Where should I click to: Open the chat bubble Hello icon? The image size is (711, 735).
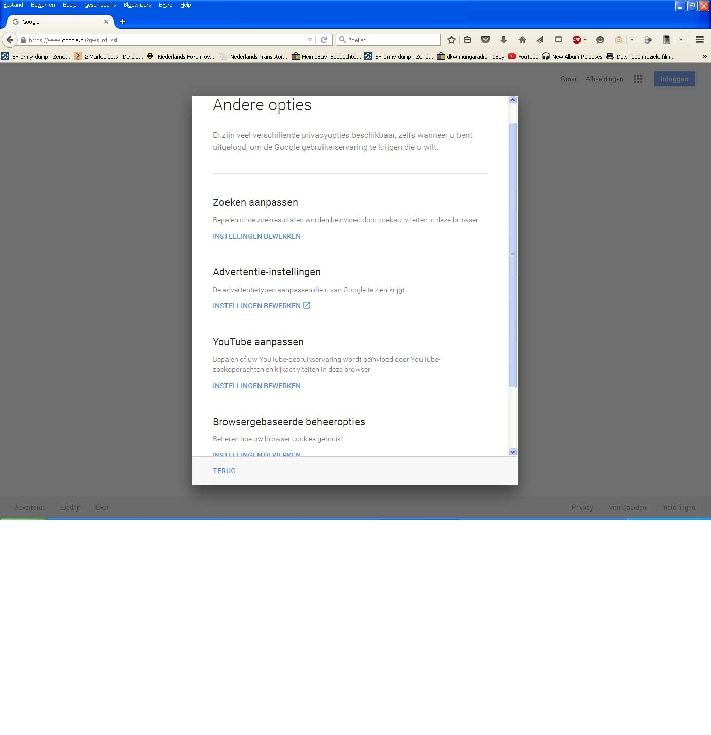(x=600, y=40)
